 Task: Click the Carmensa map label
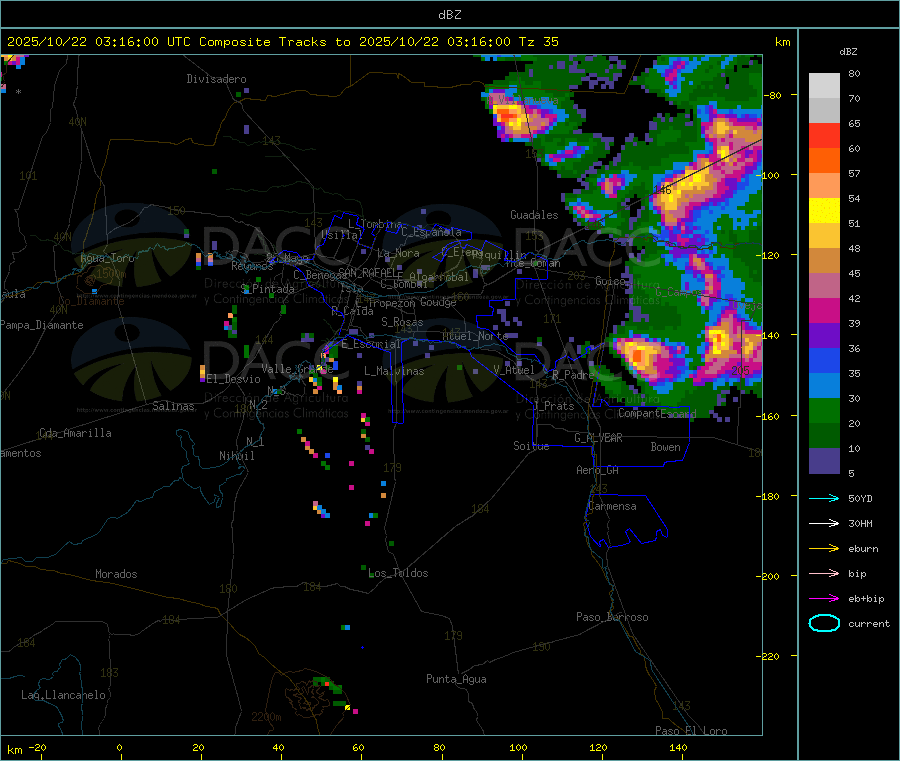point(612,506)
